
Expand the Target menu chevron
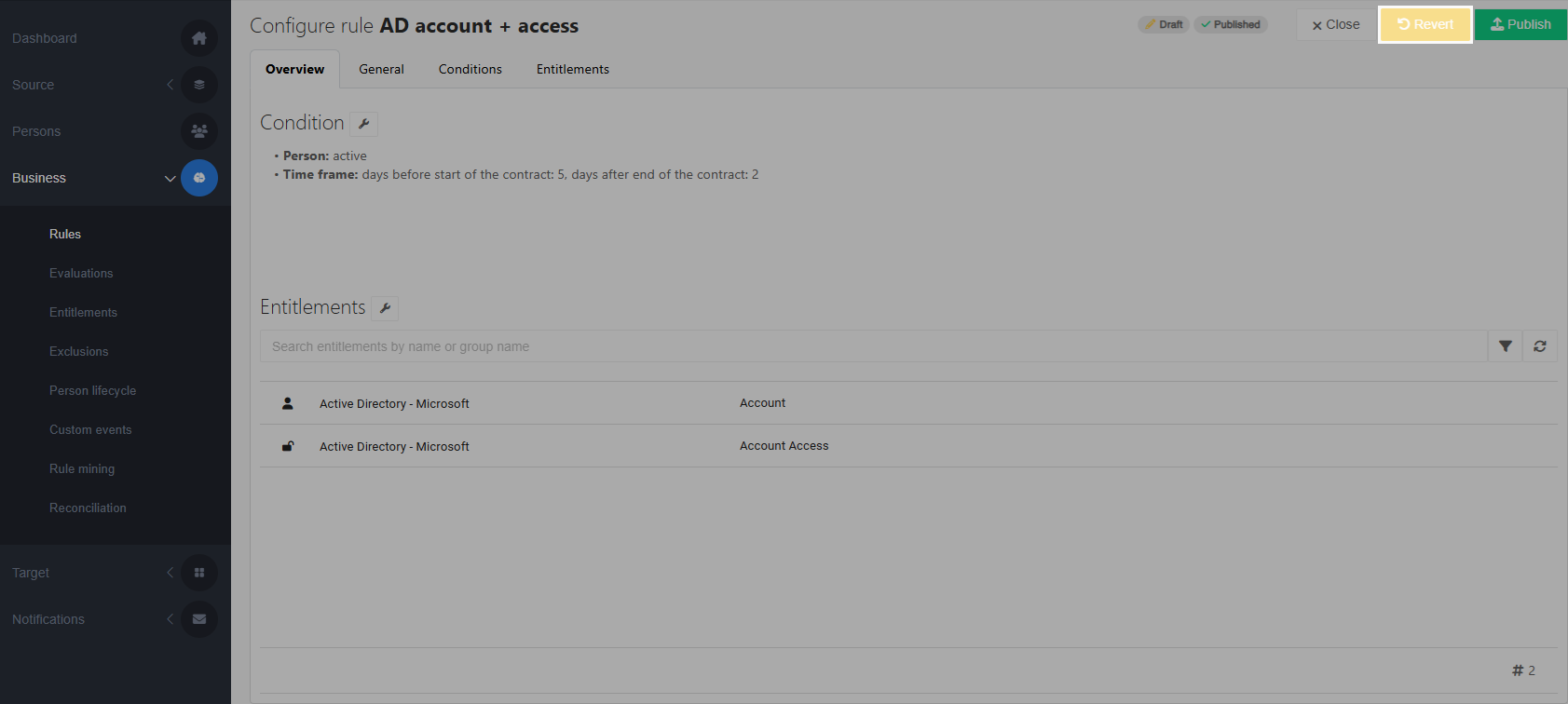point(170,573)
